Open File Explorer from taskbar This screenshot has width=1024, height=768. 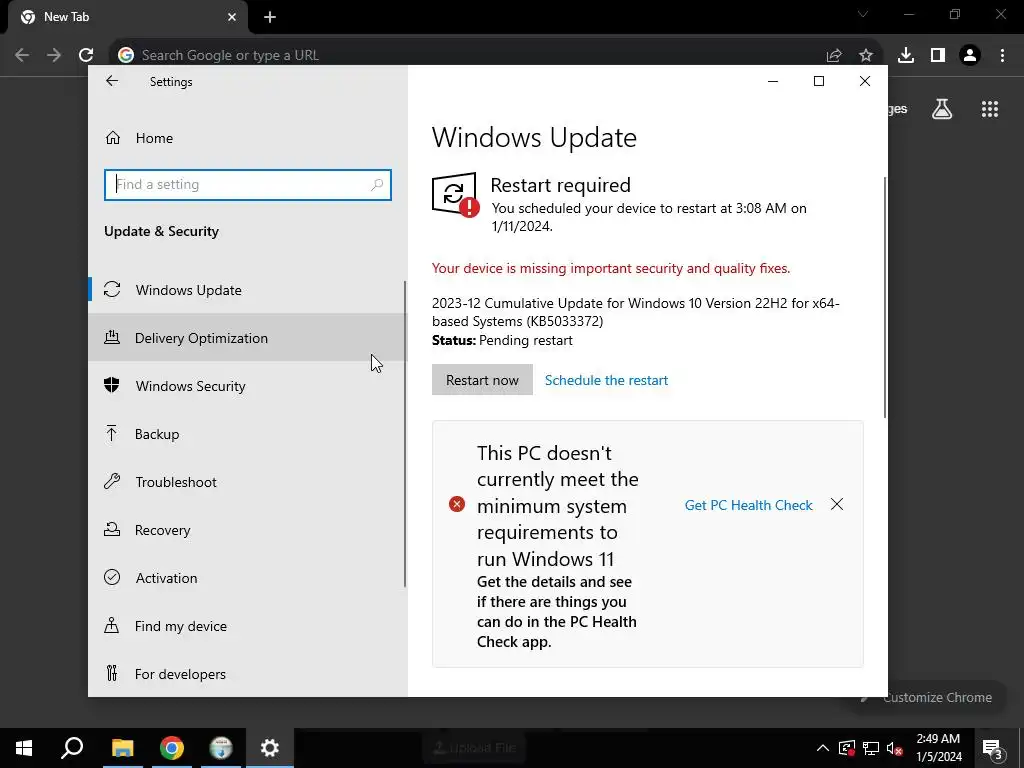click(122, 748)
